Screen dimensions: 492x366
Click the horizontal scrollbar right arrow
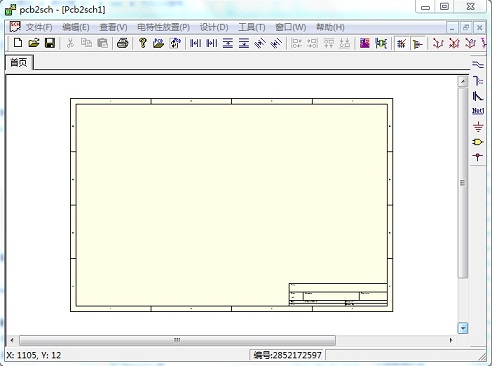point(451,340)
